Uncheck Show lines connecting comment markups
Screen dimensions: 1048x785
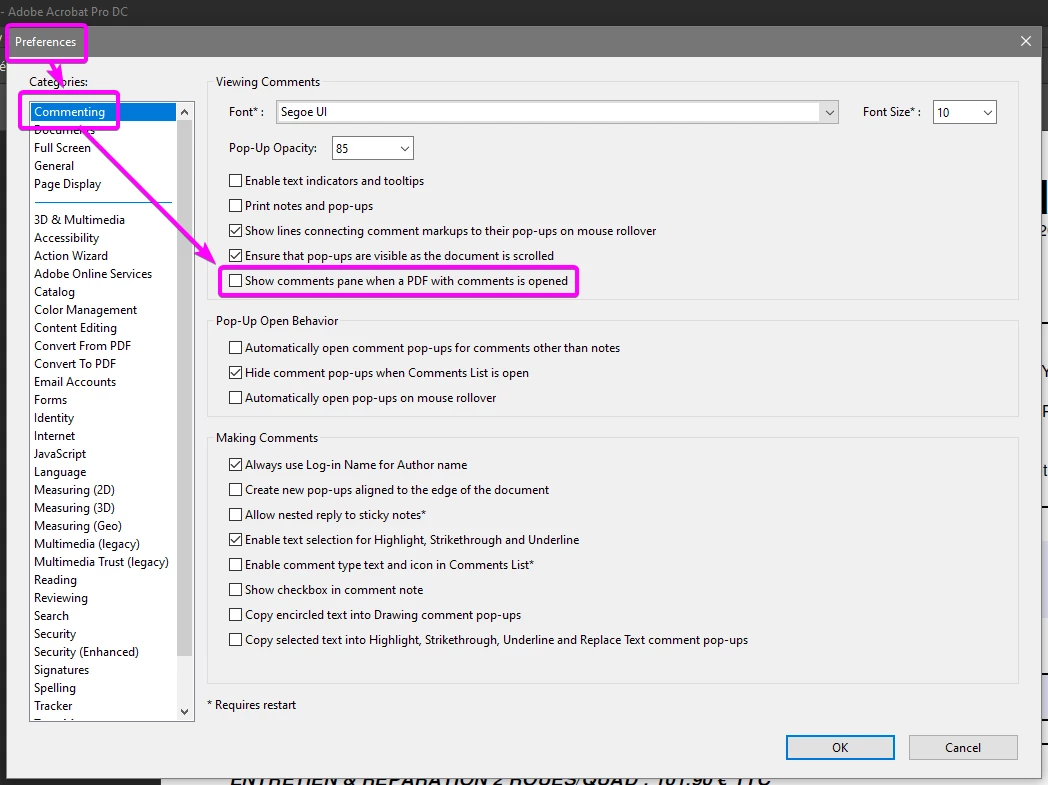point(235,231)
